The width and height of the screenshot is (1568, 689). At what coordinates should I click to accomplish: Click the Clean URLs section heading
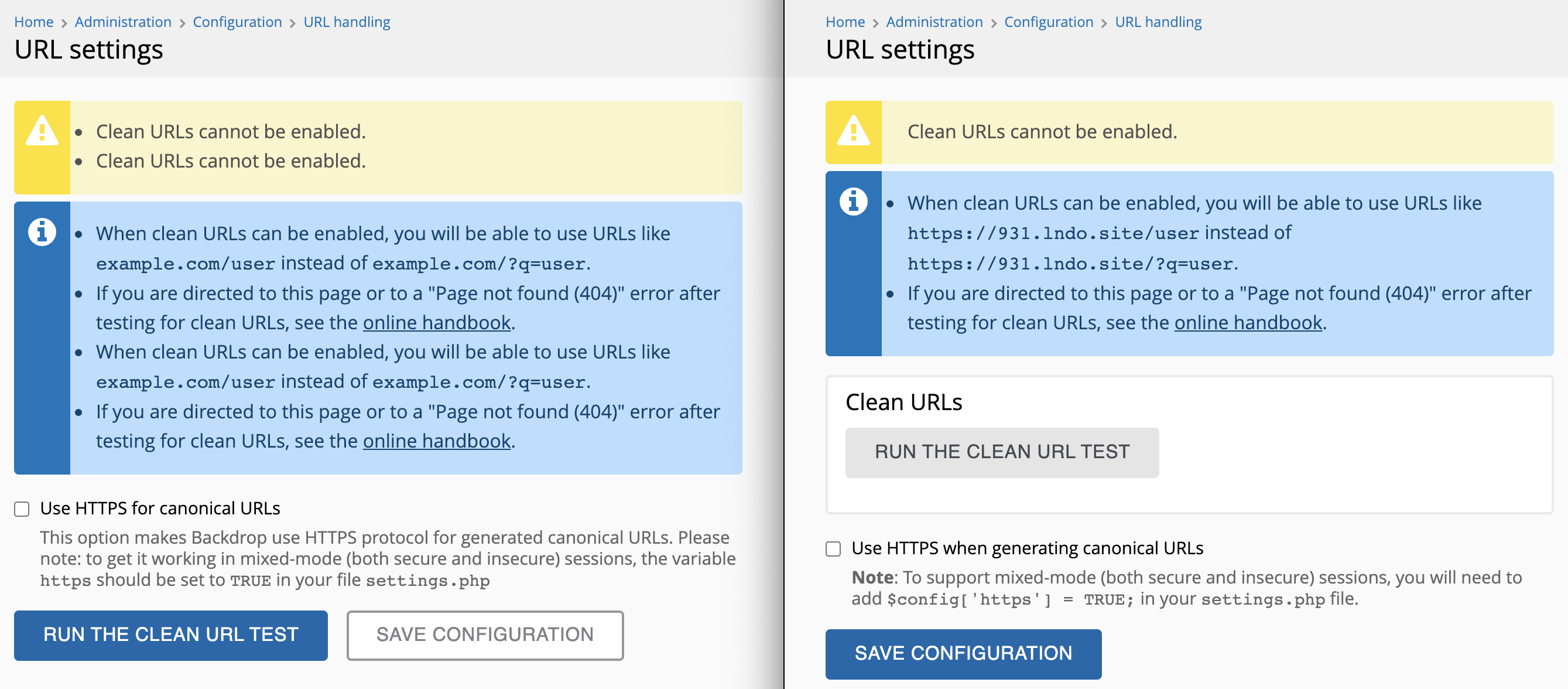coord(904,401)
